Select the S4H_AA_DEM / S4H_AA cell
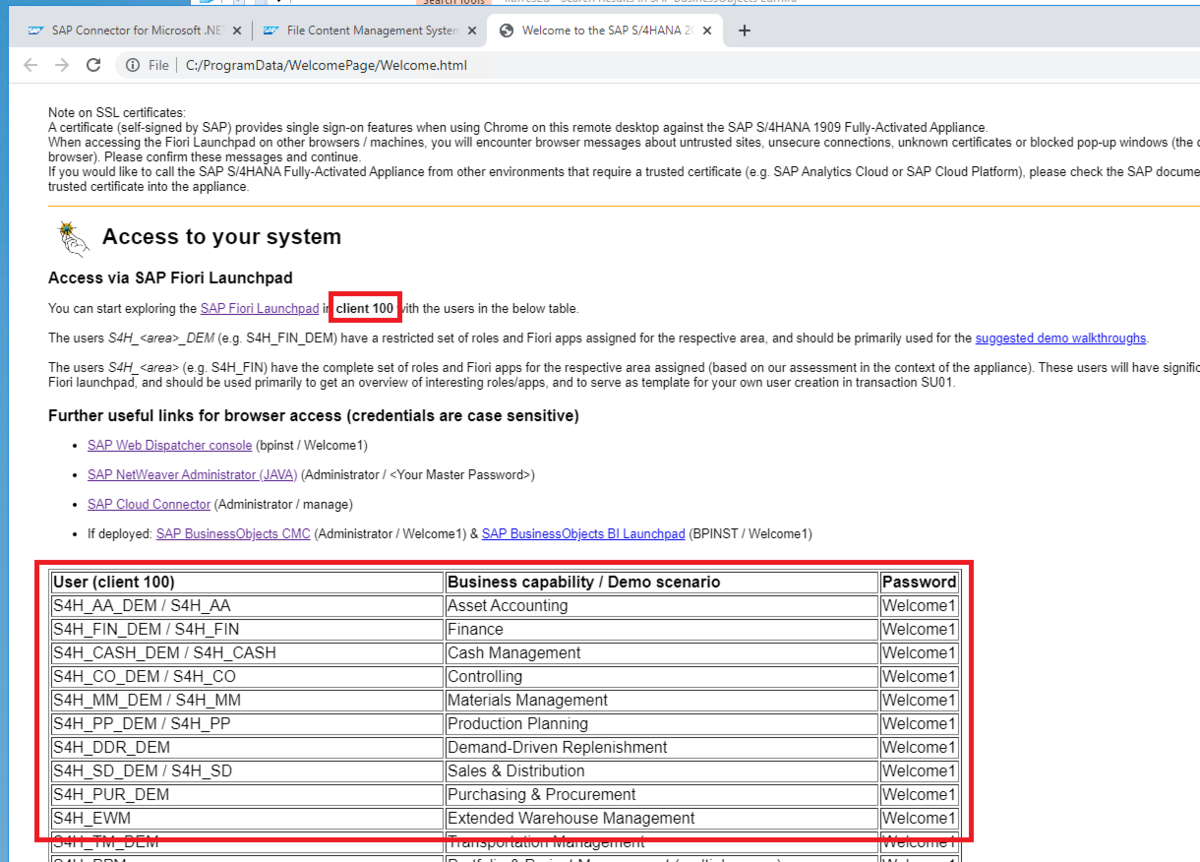 (x=246, y=606)
